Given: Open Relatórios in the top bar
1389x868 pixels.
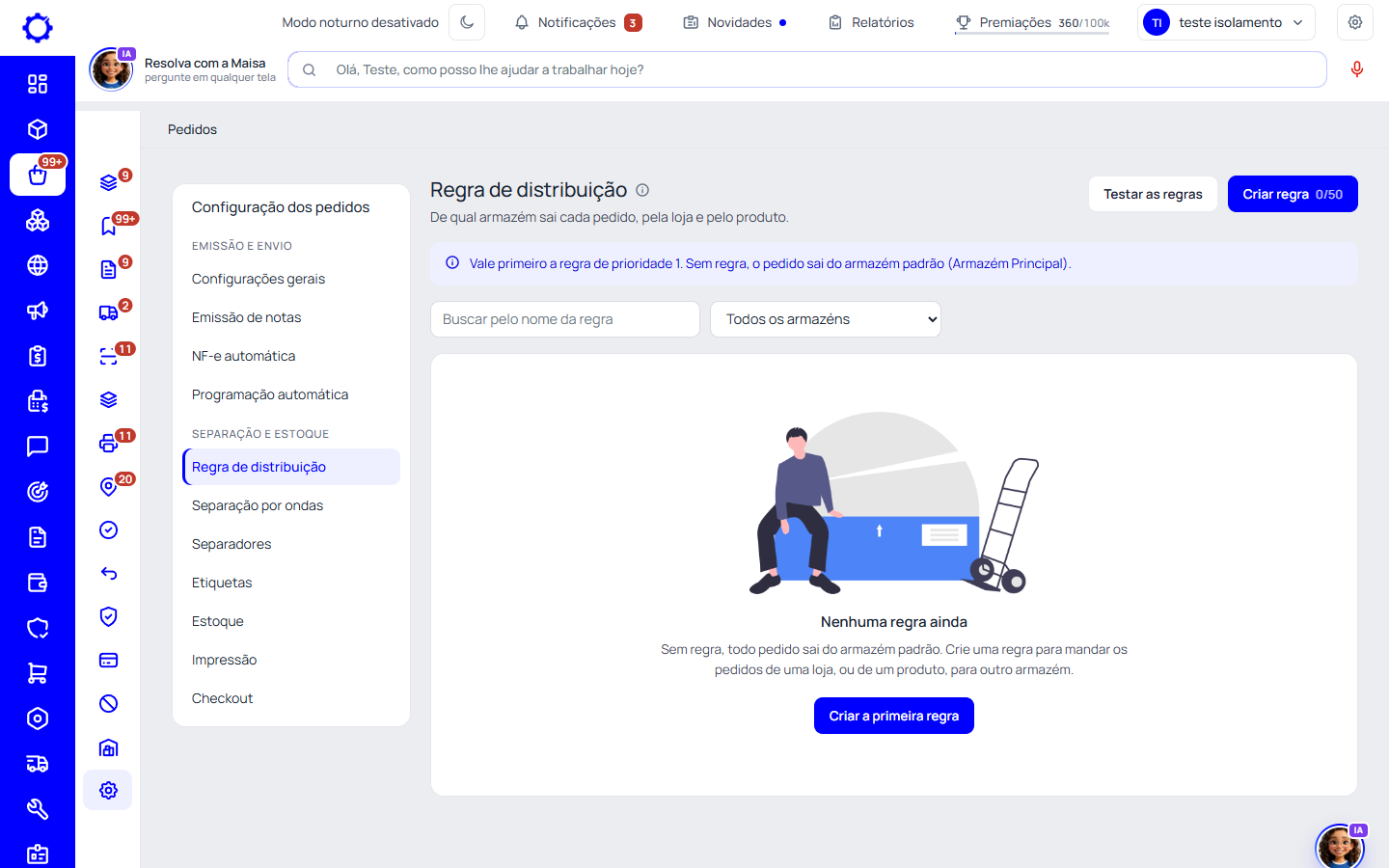Looking at the screenshot, I should click(871, 22).
